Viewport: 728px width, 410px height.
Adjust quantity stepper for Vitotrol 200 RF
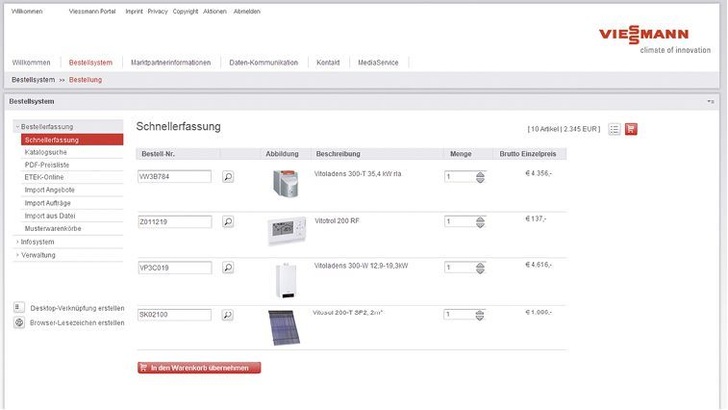[480, 222]
